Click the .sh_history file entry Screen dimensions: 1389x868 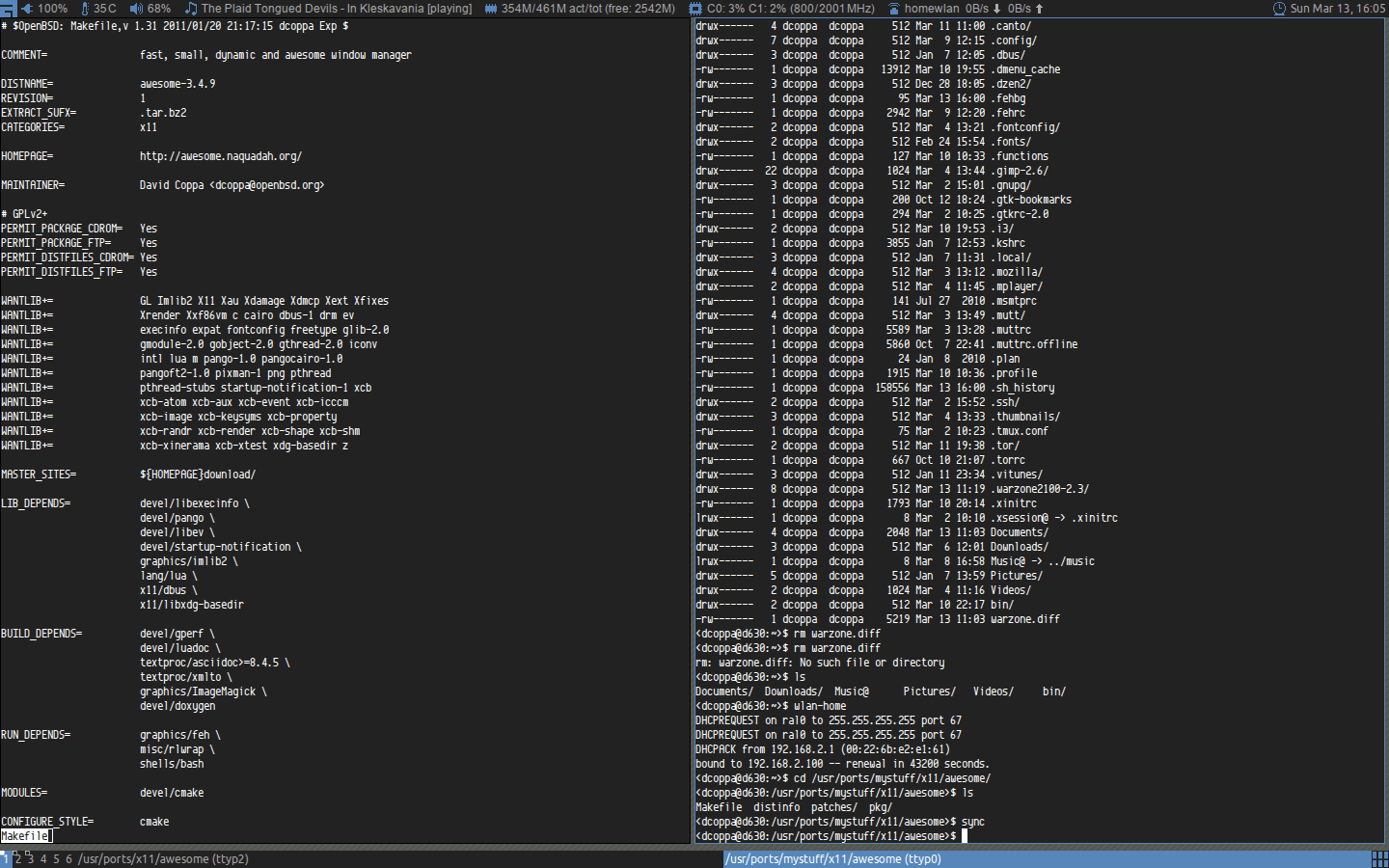click(x=1022, y=388)
